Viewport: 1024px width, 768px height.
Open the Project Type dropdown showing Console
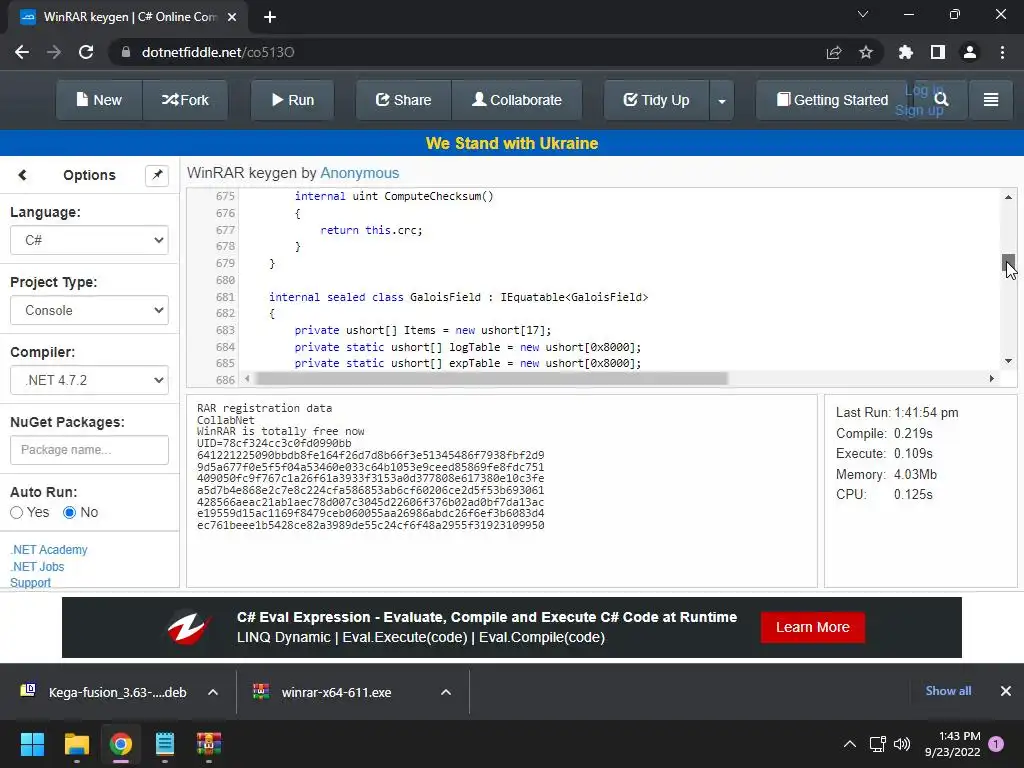(x=89, y=310)
